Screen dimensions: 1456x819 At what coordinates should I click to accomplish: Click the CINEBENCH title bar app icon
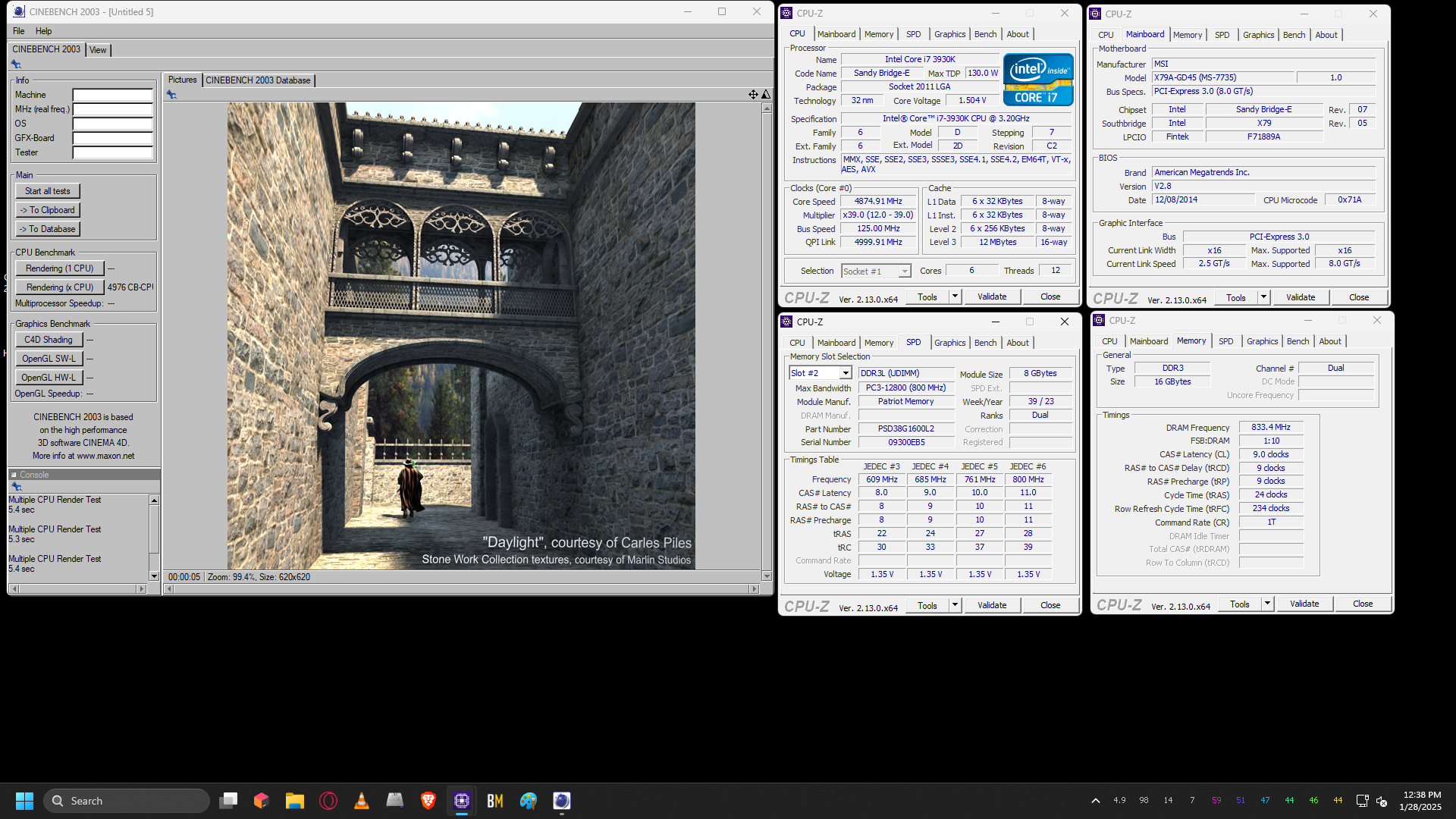[x=18, y=11]
